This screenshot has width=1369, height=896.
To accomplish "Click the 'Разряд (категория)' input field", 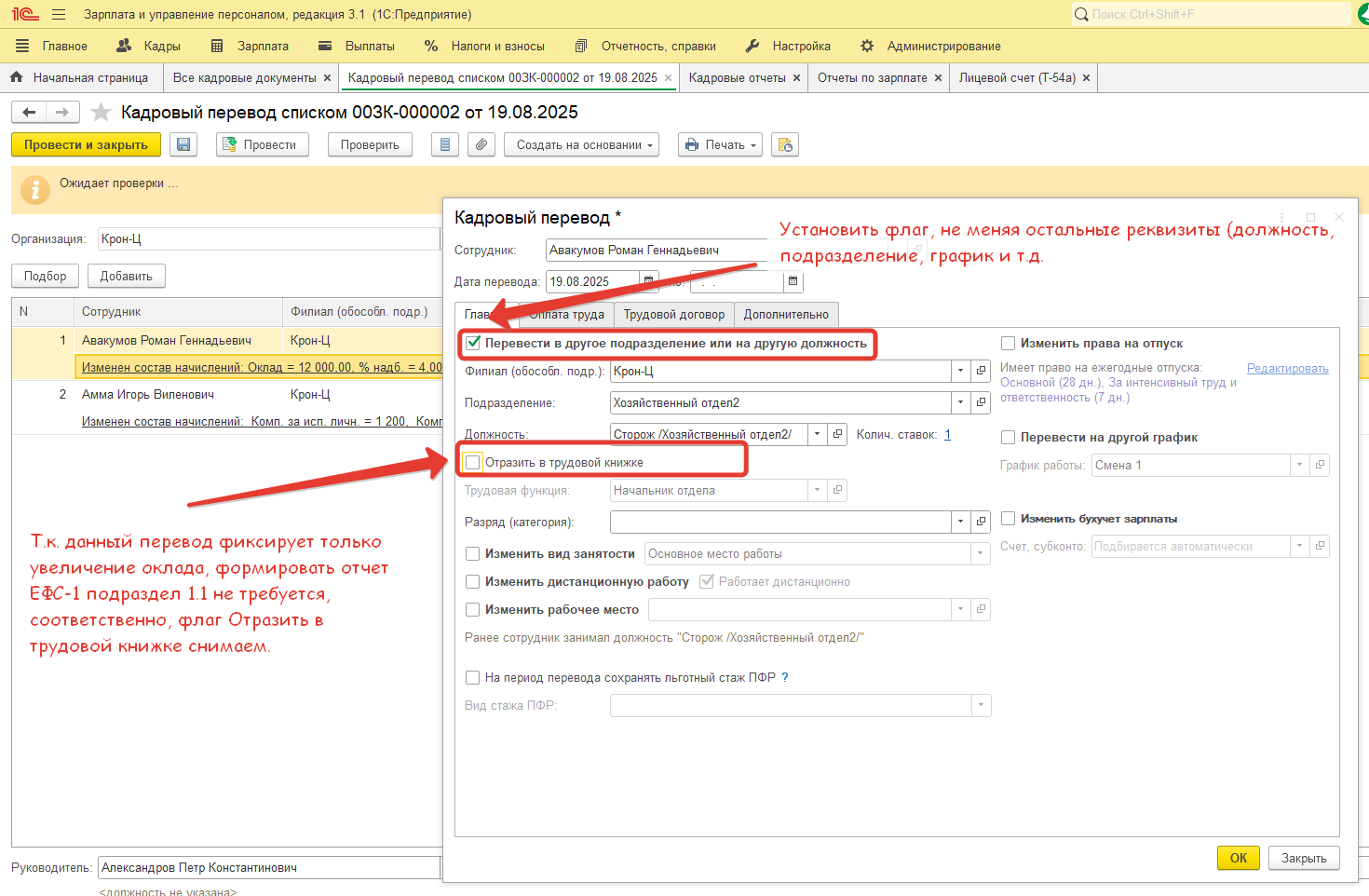I will click(x=779, y=523).
